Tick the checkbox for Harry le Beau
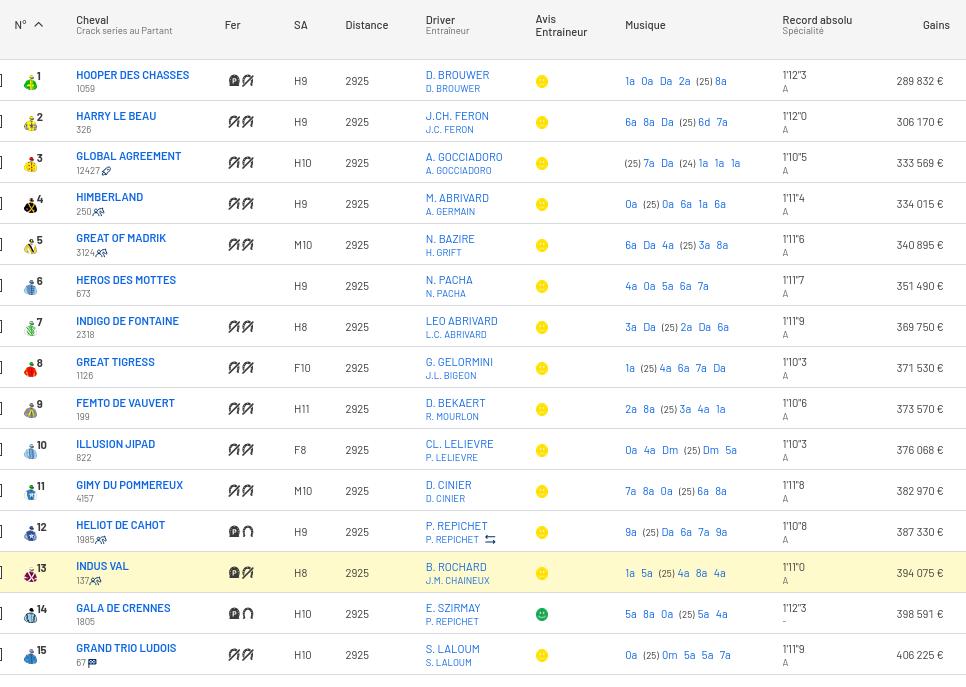The height and width of the screenshot is (687, 966). pos(1,122)
